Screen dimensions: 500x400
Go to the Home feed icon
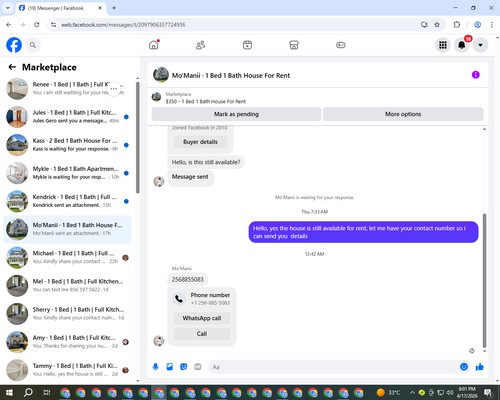pos(154,45)
